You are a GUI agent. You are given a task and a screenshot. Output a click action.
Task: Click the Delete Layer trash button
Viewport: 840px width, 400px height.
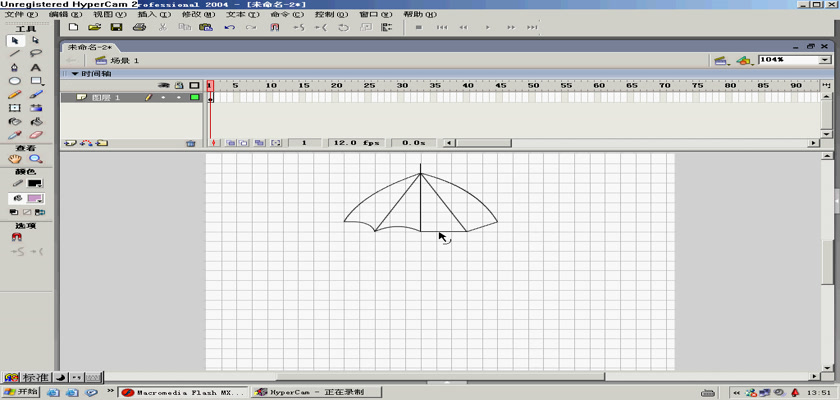coord(190,143)
